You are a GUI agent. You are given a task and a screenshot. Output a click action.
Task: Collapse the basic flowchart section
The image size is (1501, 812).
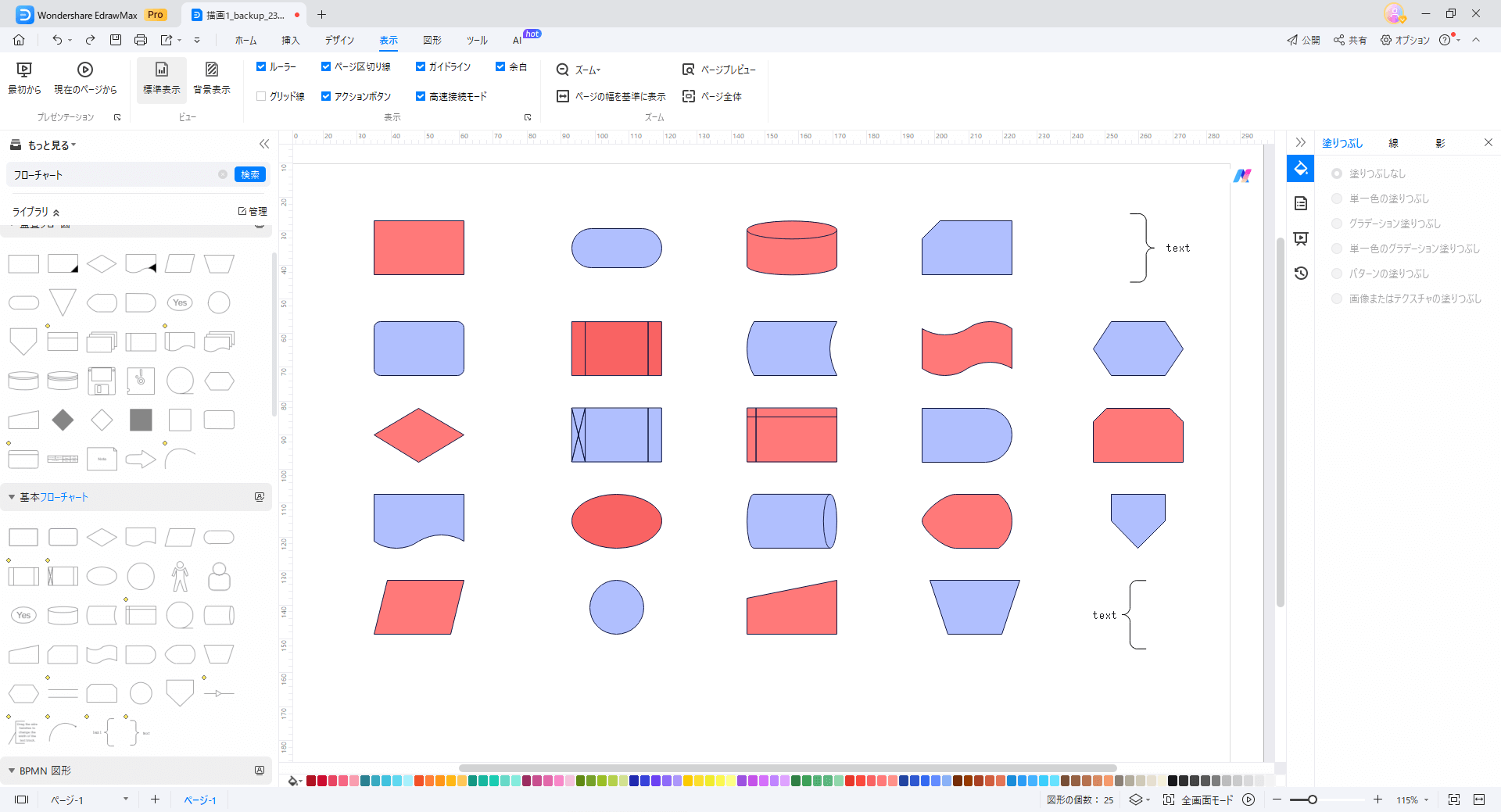tap(12, 497)
